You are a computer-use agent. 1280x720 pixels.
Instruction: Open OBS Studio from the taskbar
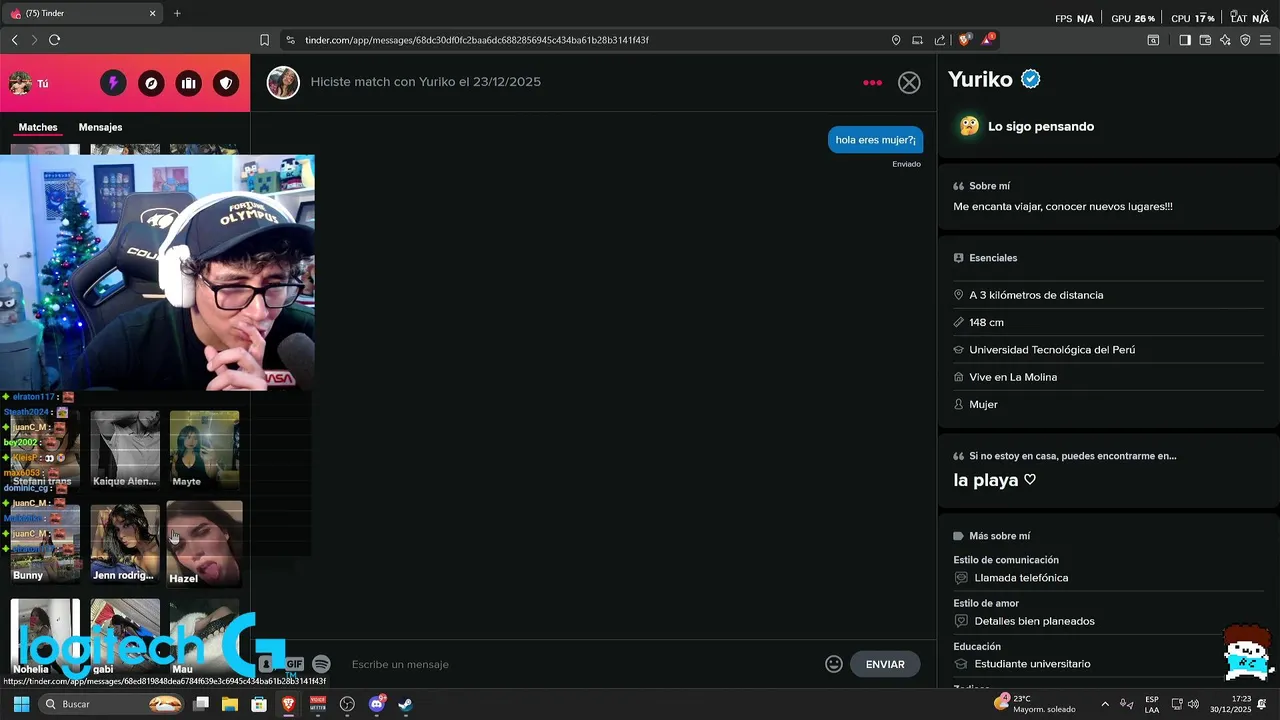(347, 704)
